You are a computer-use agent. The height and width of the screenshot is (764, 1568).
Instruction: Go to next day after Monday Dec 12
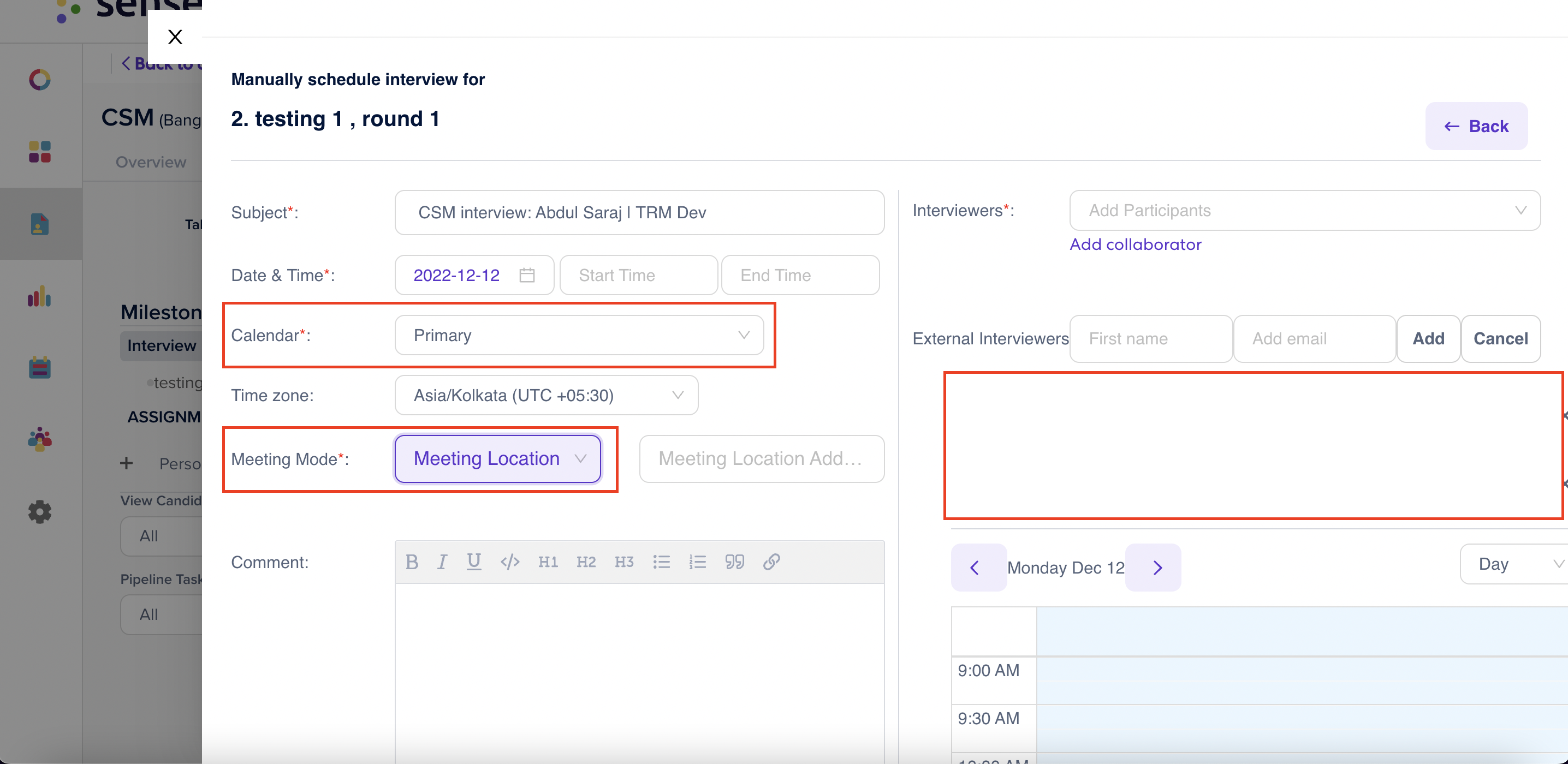(x=1153, y=568)
